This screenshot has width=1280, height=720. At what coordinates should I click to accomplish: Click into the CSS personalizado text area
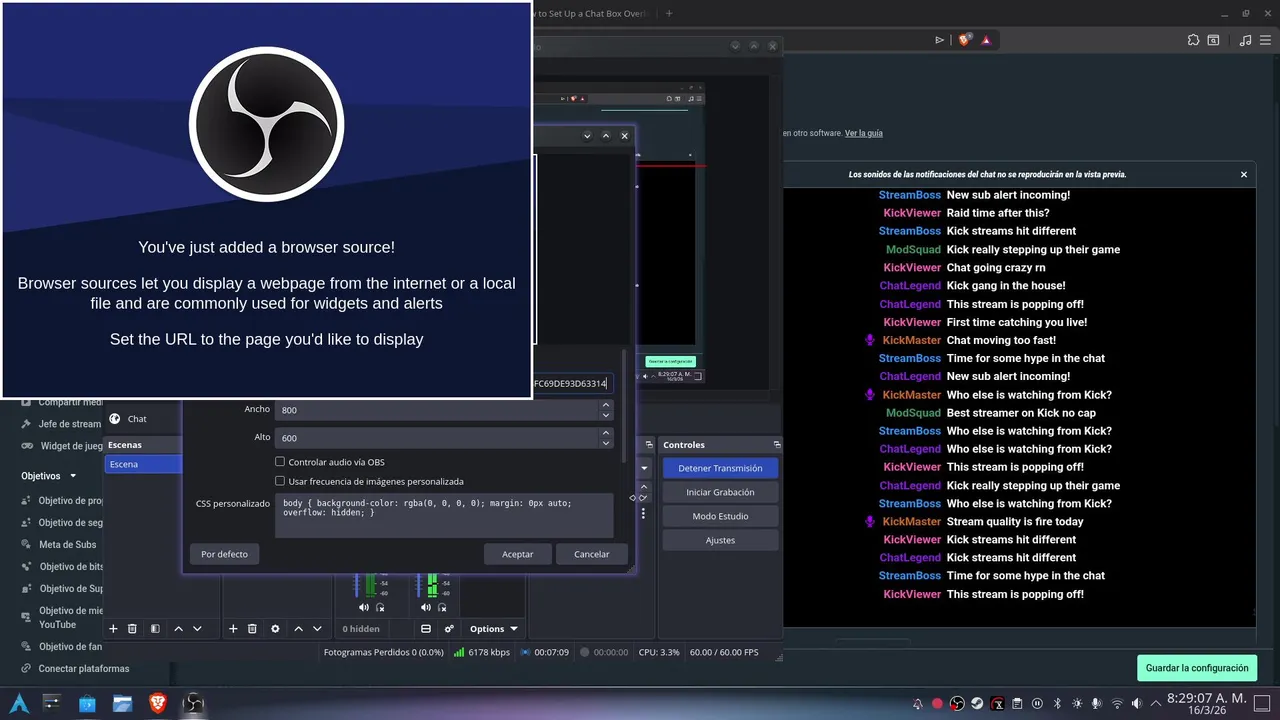tap(444, 515)
